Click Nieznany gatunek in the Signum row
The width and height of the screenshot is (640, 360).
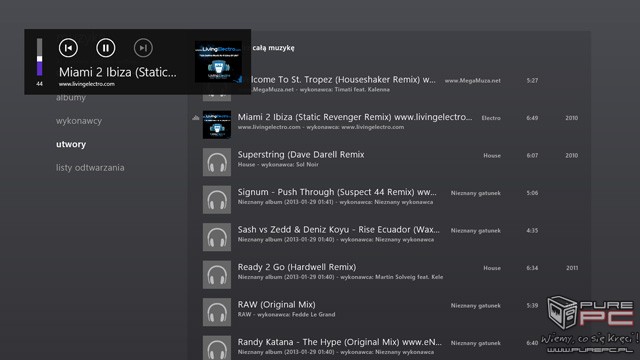point(476,193)
